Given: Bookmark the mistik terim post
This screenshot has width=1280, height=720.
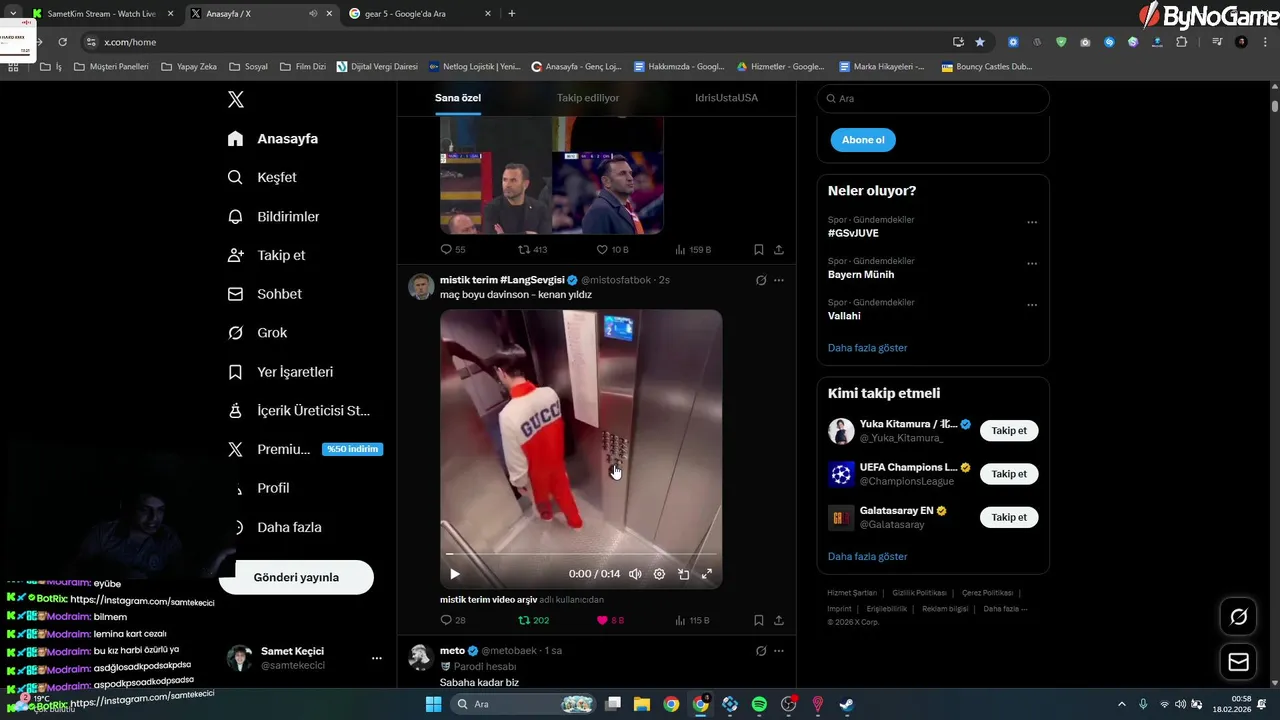Looking at the screenshot, I should [x=759, y=620].
